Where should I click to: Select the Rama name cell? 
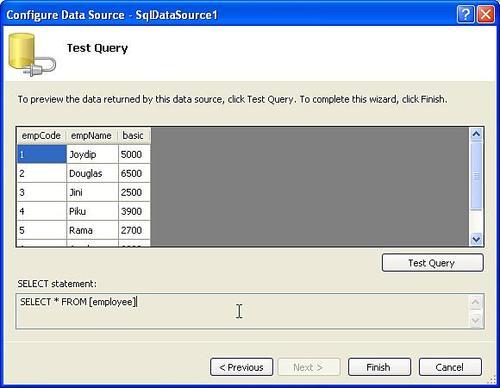point(92,230)
